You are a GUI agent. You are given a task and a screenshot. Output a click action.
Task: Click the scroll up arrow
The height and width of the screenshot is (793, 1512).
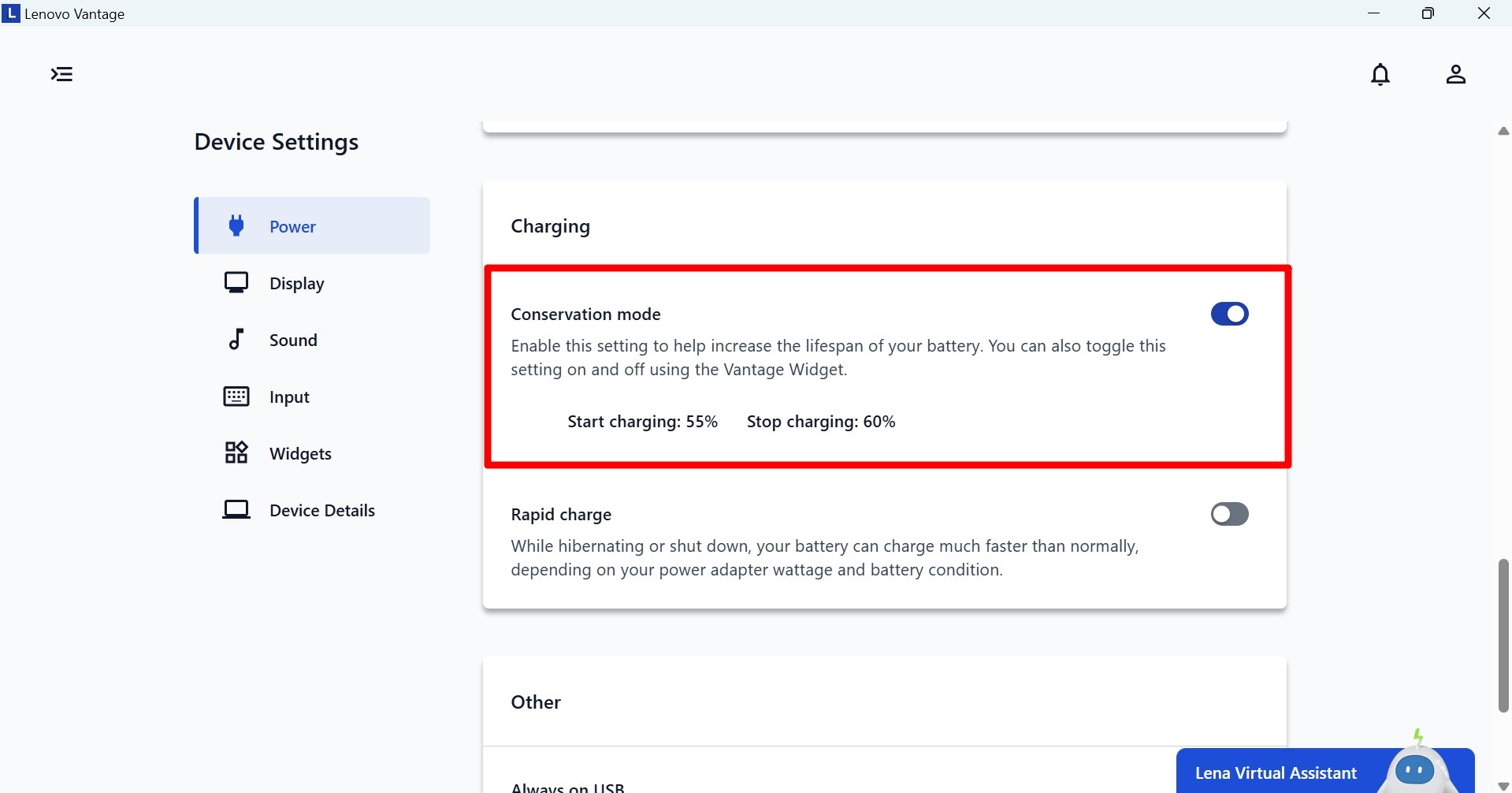1503,131
